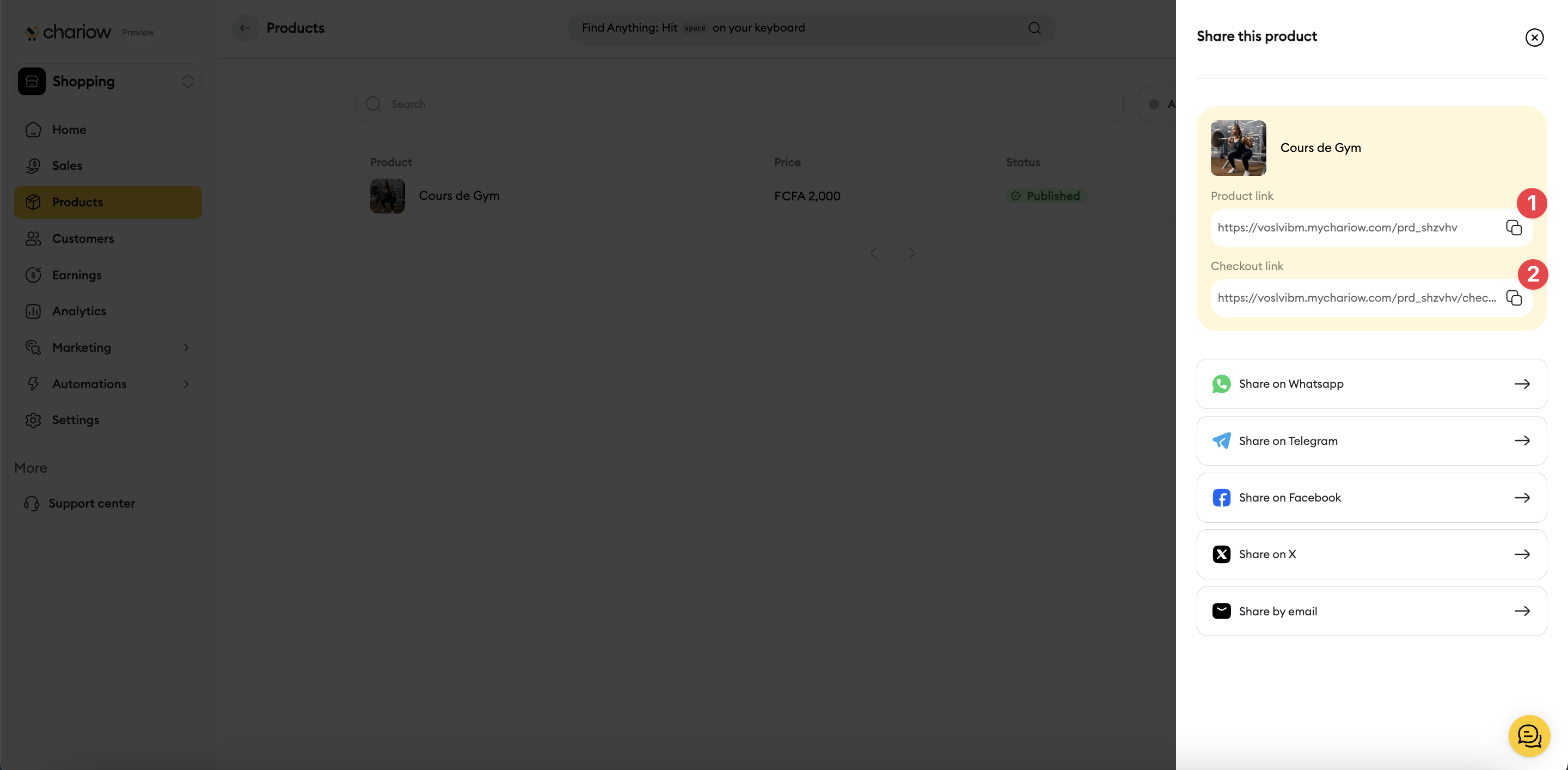Share on Telegram
This screenshot has width=1568, height=770.
[1371, 441]
